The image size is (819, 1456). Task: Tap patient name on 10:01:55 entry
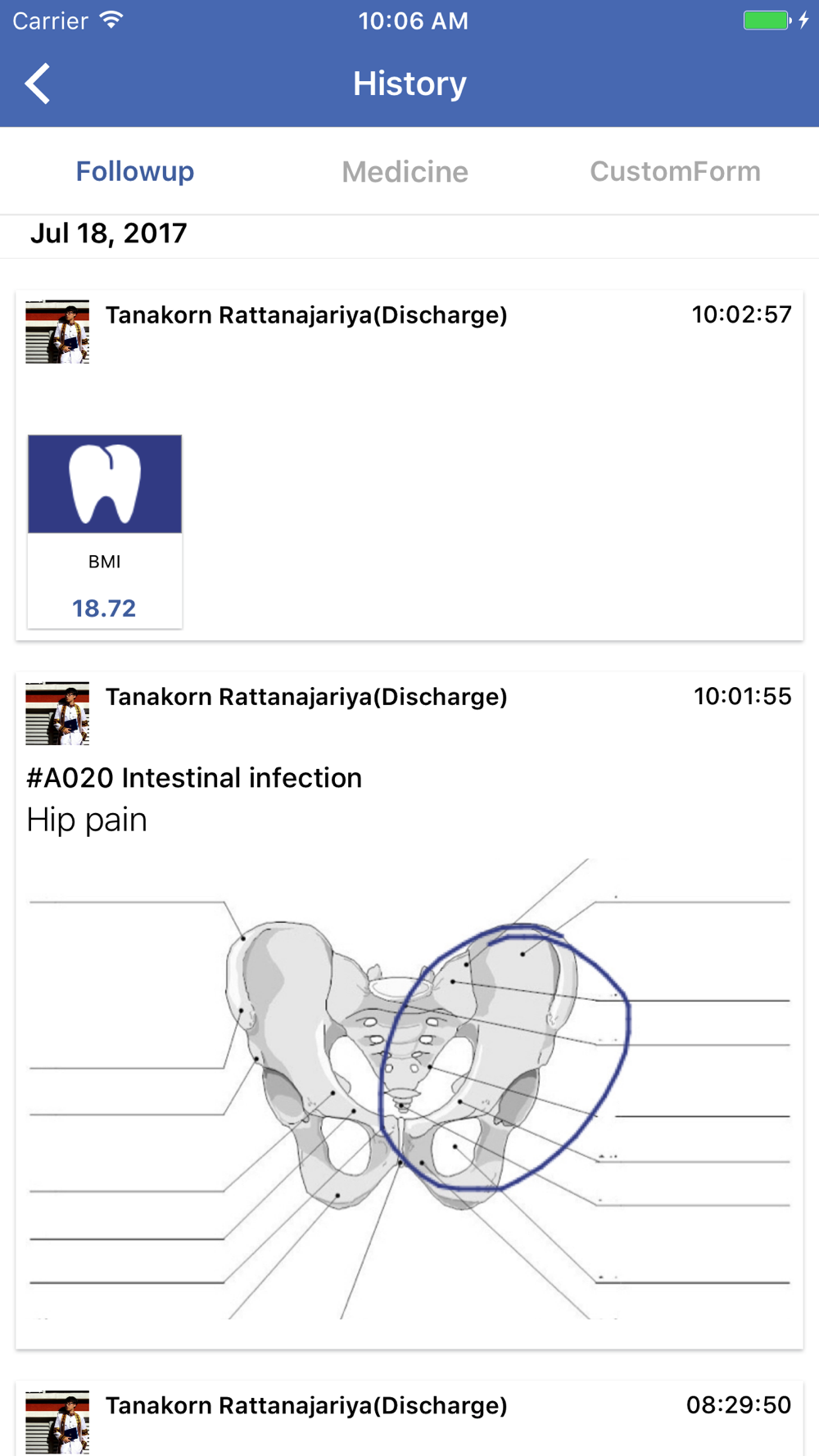point(306,697)
